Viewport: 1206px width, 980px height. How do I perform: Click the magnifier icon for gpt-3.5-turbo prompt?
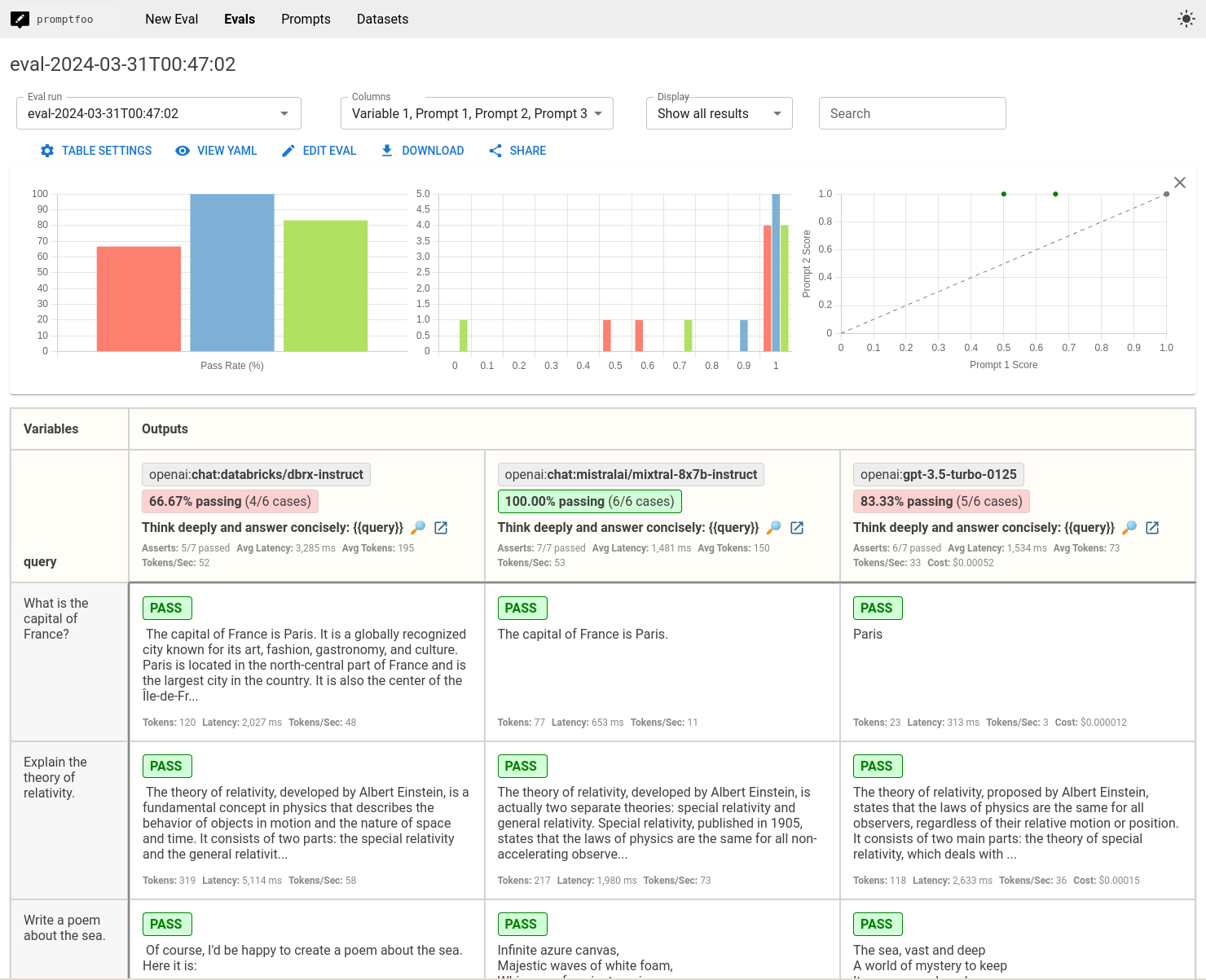point(1129,528)
